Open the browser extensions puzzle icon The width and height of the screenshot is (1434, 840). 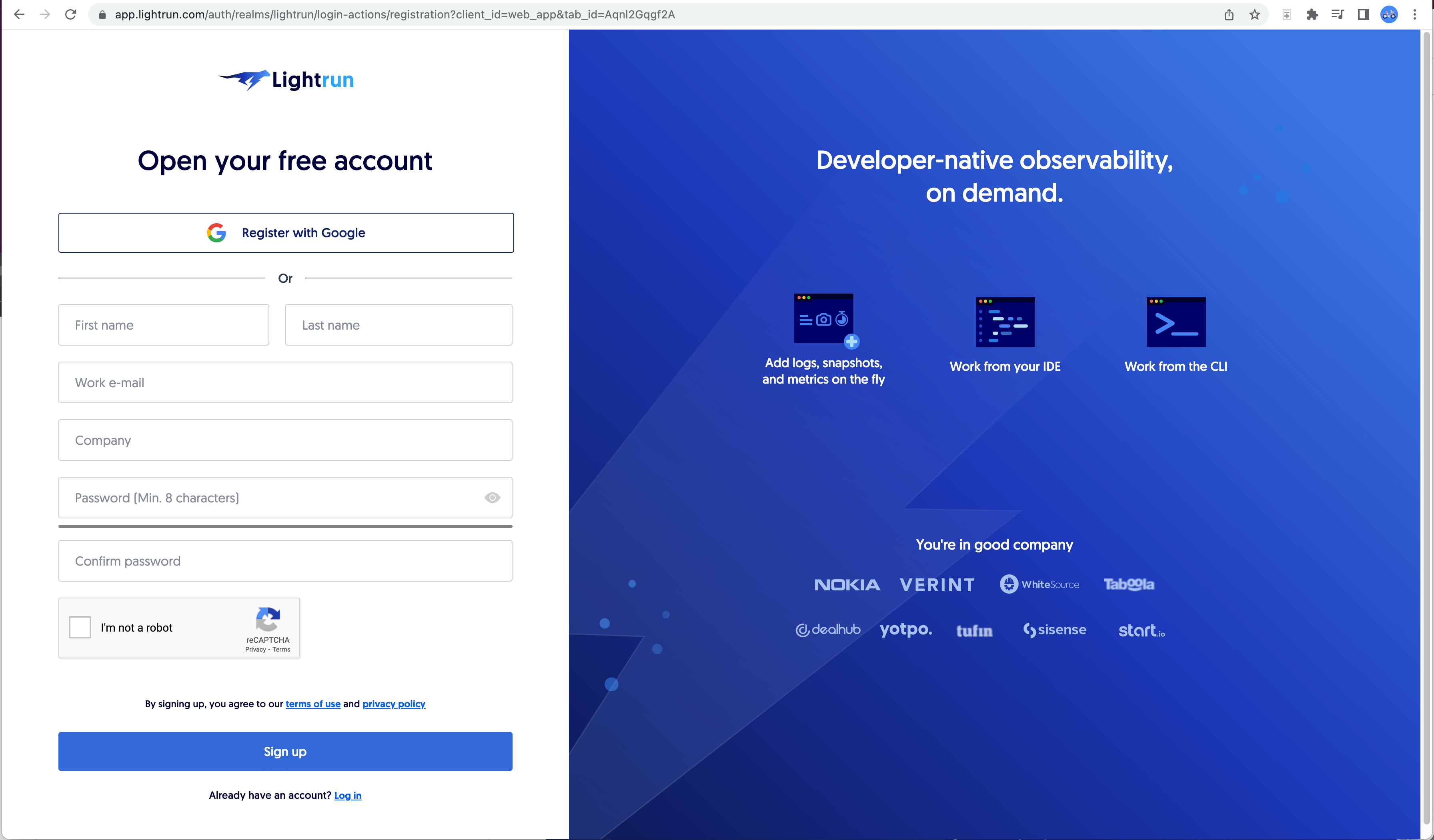tap(1312, 14)
